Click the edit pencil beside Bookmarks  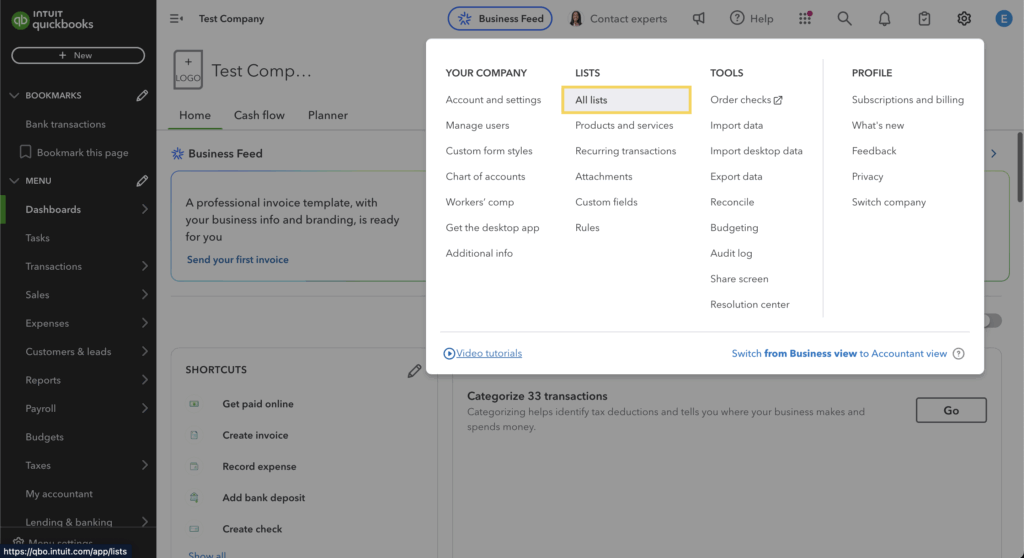(x=142, y=96)
